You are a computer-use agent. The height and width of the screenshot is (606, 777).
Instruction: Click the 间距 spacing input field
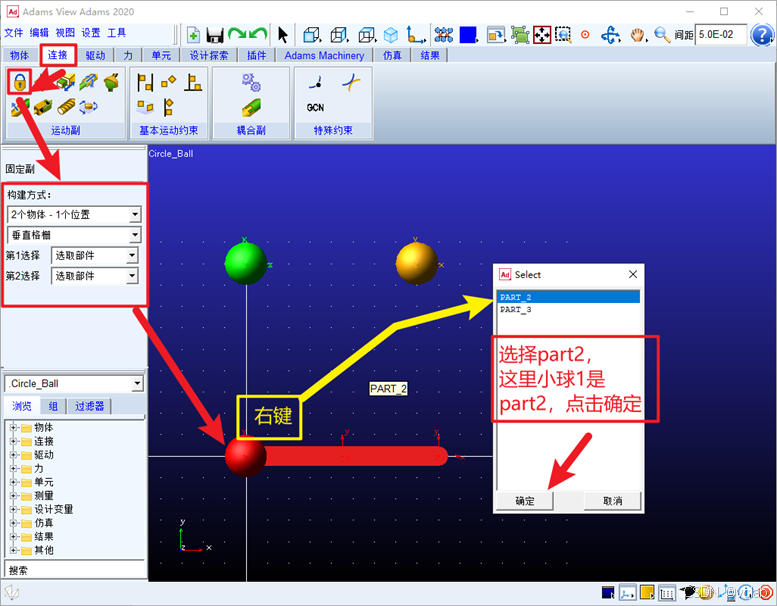point(721,35)
